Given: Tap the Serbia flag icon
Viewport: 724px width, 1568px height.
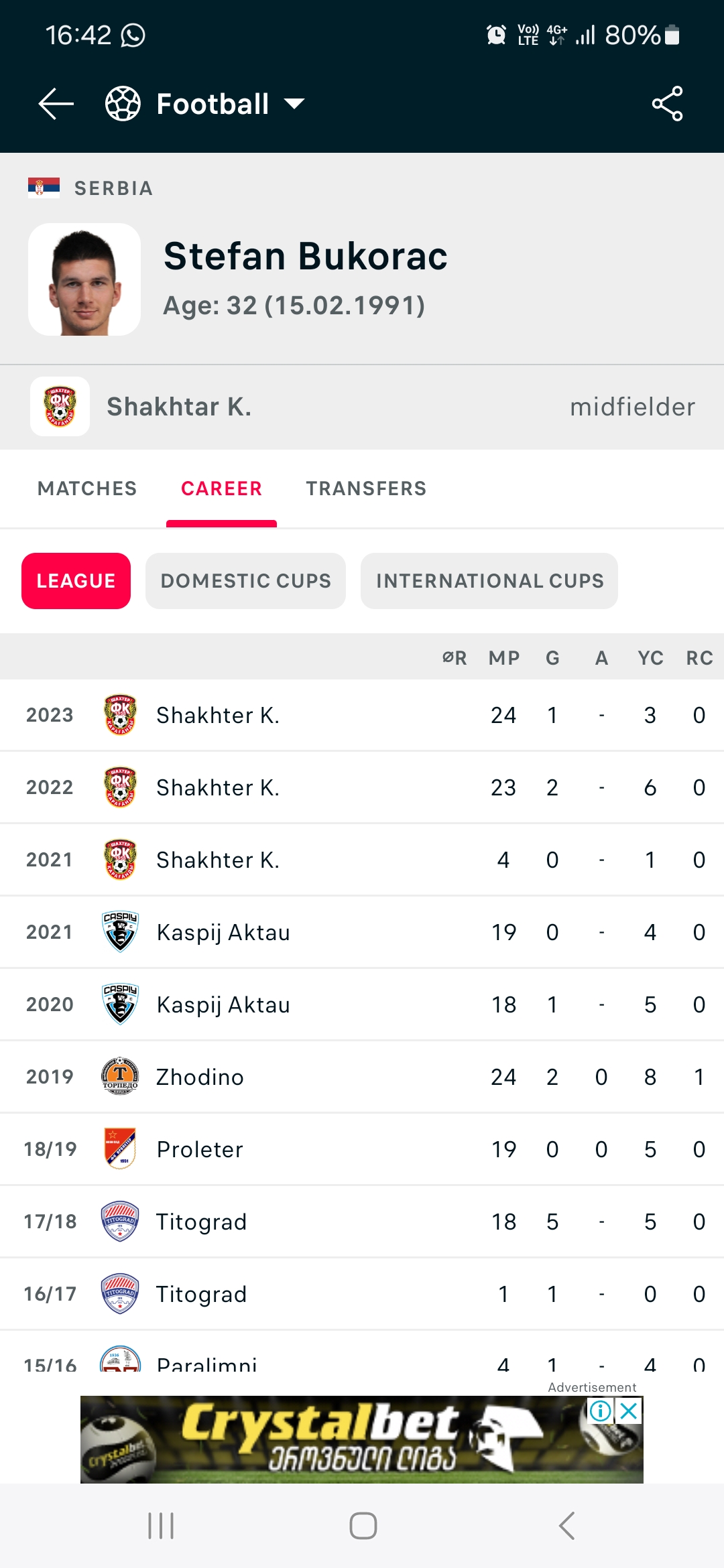Looking at the screenshot, I should click(44, 188).
